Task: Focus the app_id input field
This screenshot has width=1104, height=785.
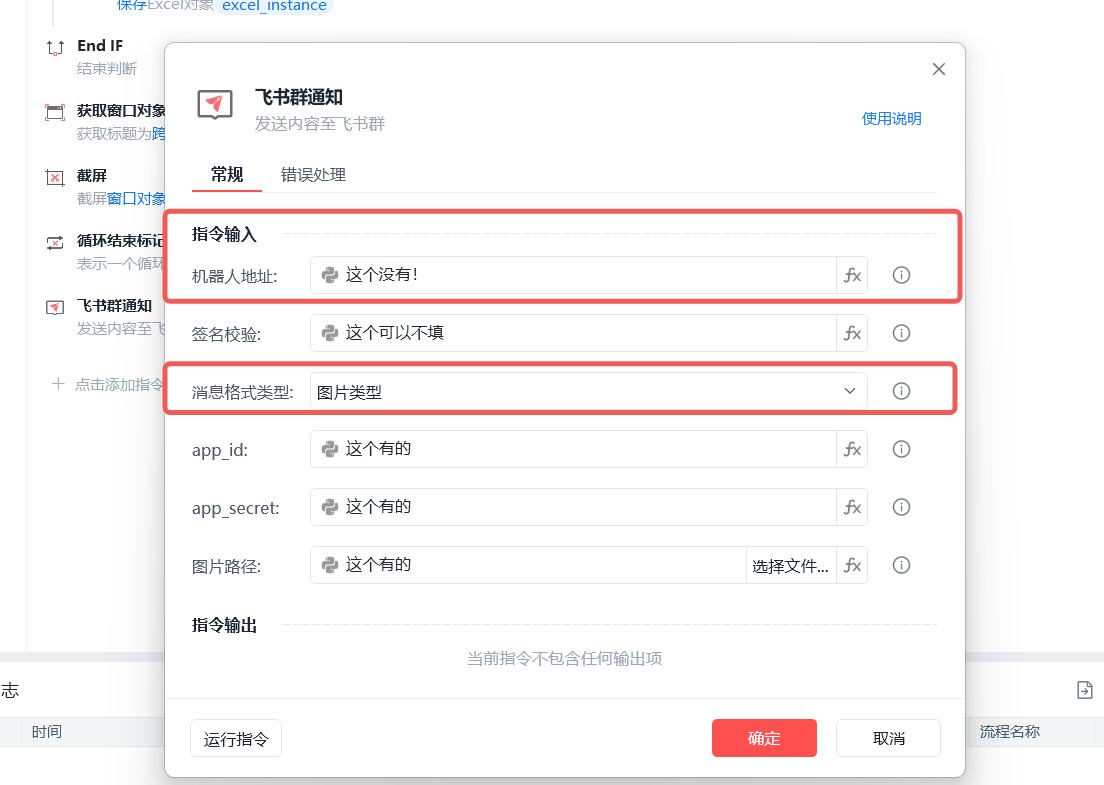Action: [x=573, y=449]
